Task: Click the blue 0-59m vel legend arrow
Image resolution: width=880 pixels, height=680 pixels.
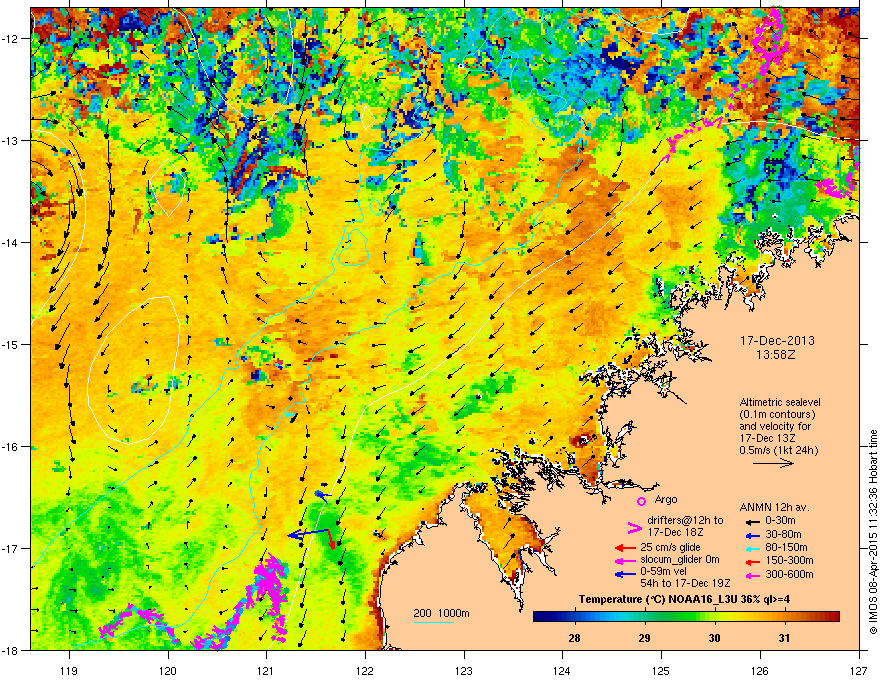Action: coord(626,574)
